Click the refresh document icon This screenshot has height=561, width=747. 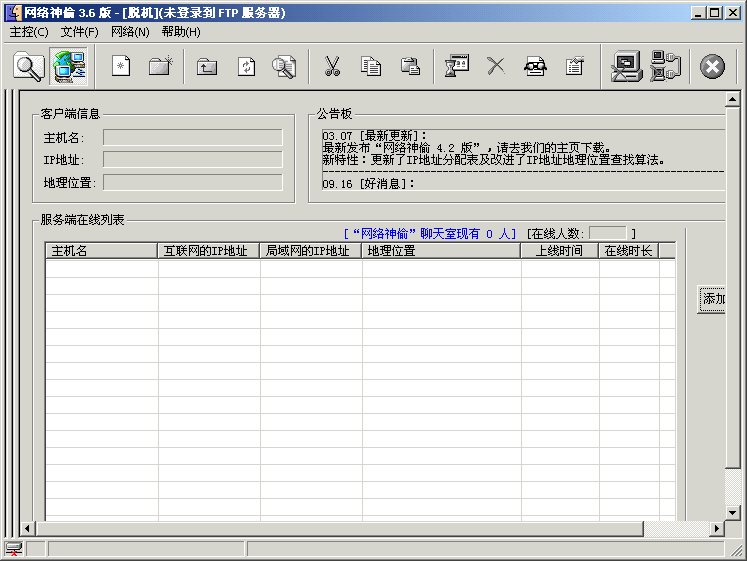coord(246,66)
